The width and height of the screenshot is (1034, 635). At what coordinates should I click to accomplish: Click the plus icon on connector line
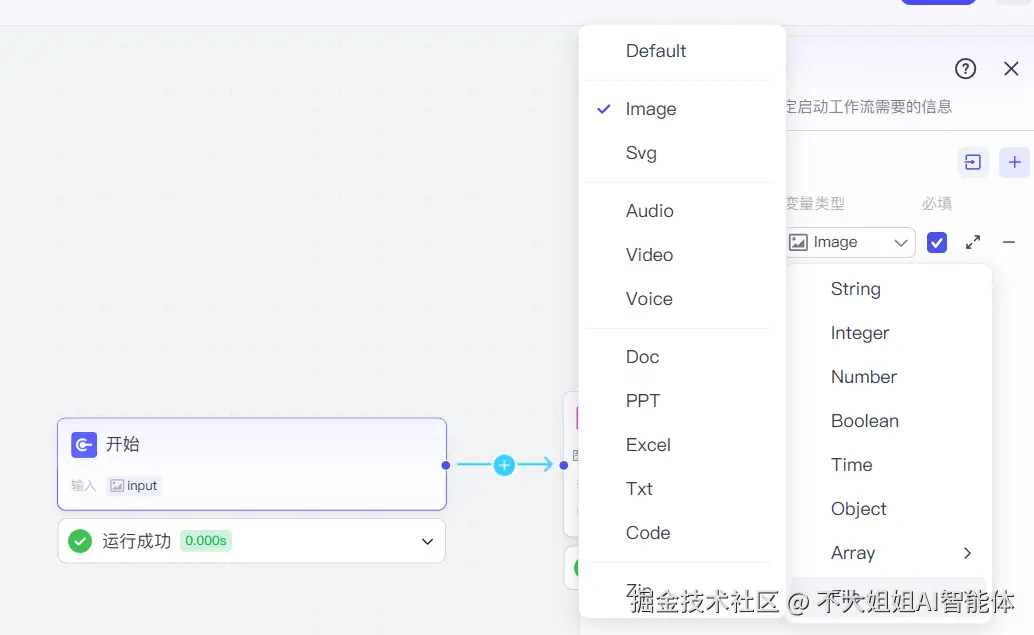pos(504,465)
